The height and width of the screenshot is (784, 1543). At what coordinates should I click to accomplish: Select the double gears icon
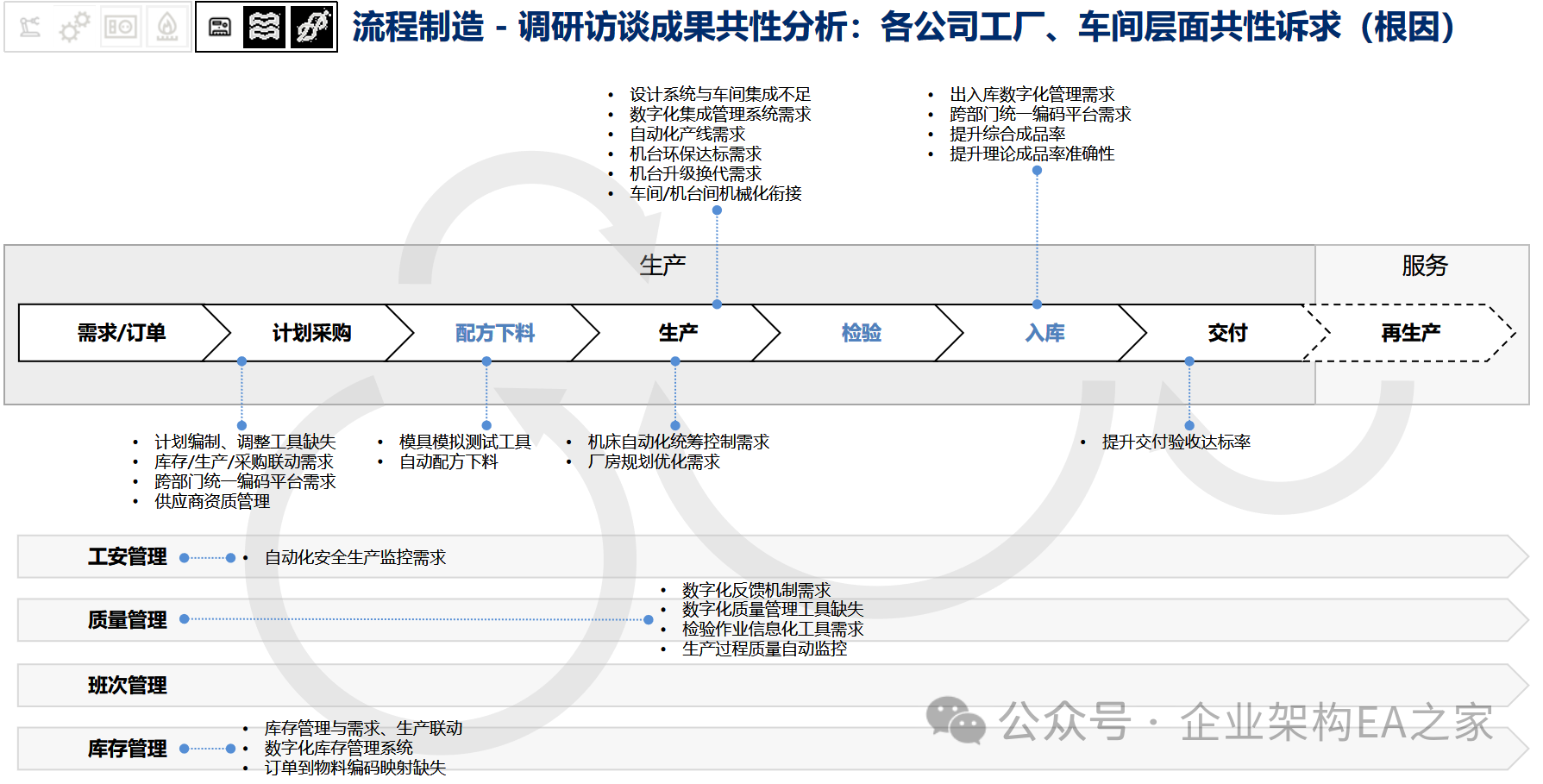(x=74, y=28)
